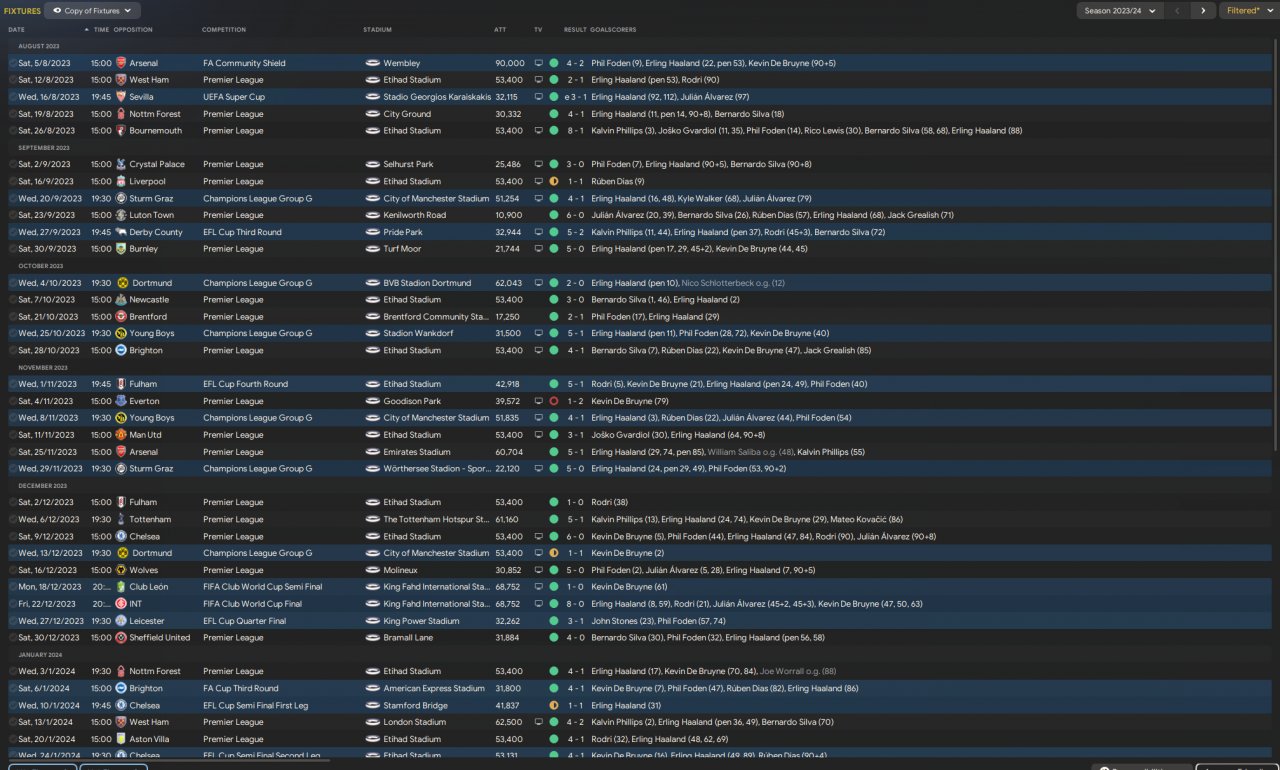Image resolution: width=1280 pixels, height=770 pixels.
Task: Click the Goodison Park stadium name
Action: pos(412,402)
